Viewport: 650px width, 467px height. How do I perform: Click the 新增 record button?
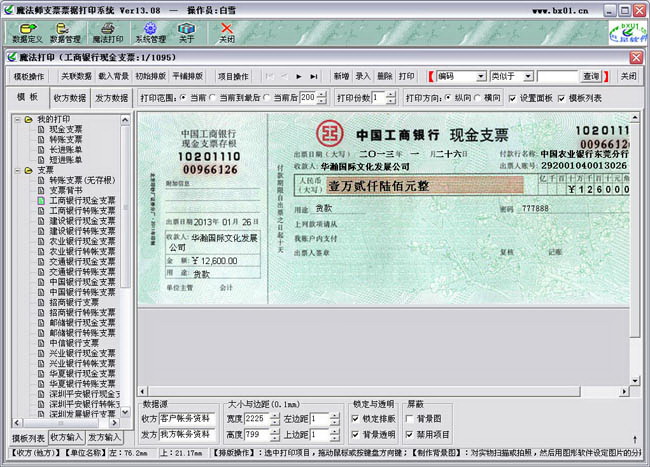pyautogui.click(x=341, y=76)
